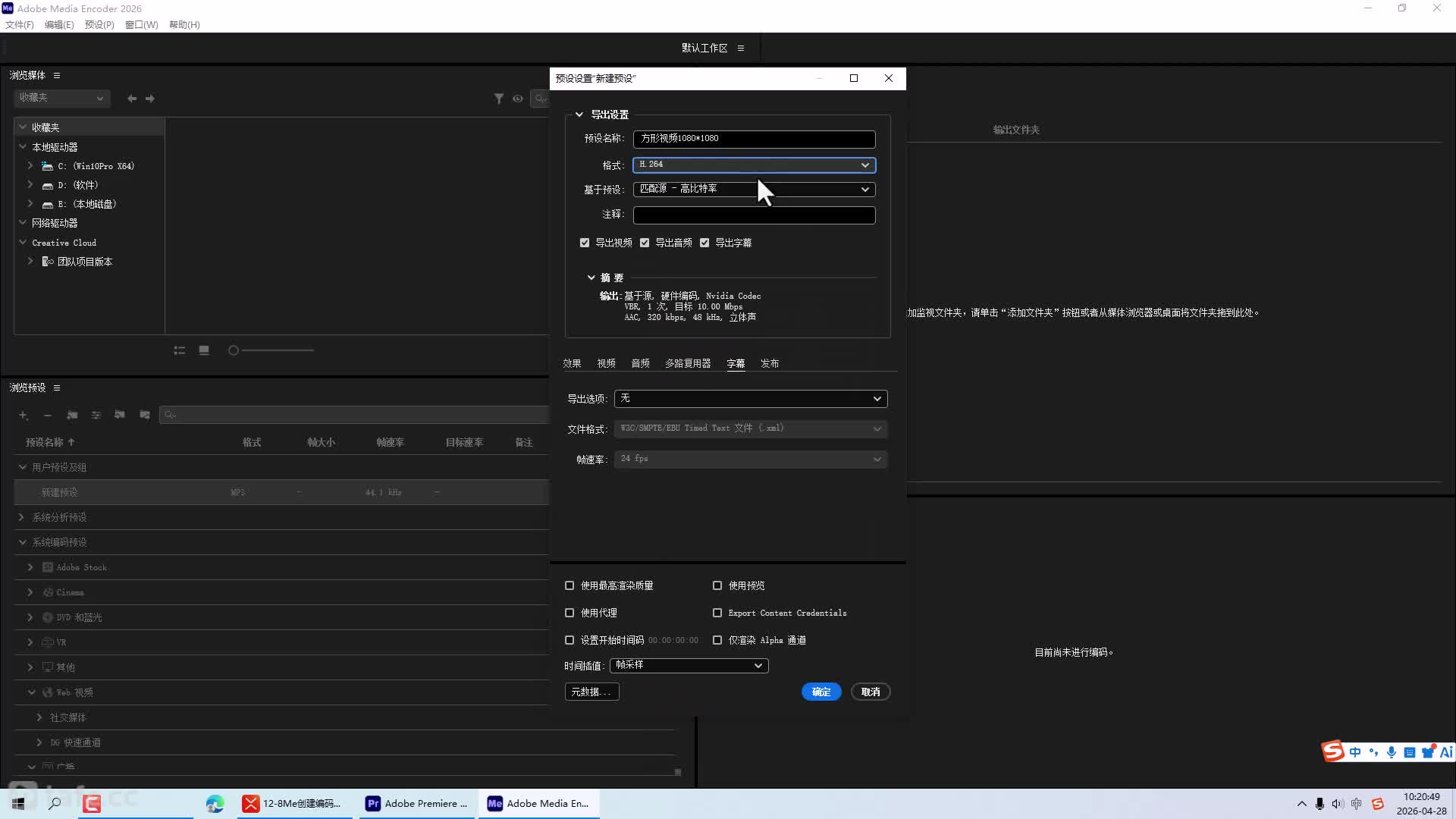
Task: Open the 编辑(E) menu
Action: tap(59, 25)
